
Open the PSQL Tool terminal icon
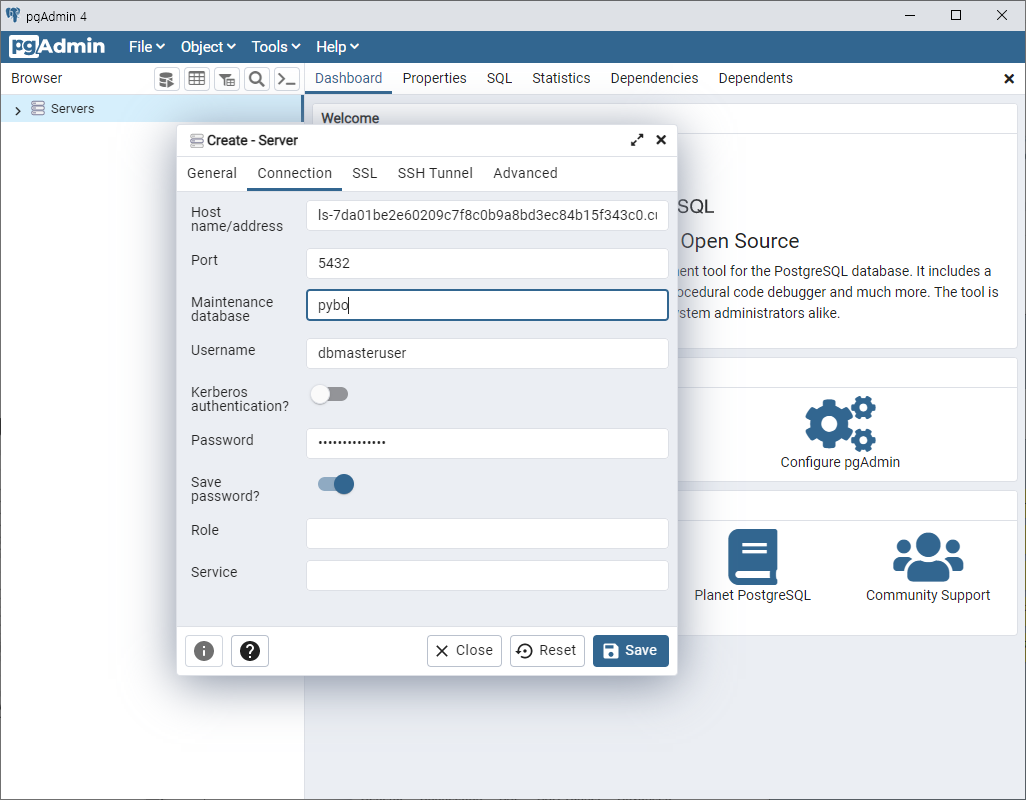pyautogui.click(x=287, y=79)
